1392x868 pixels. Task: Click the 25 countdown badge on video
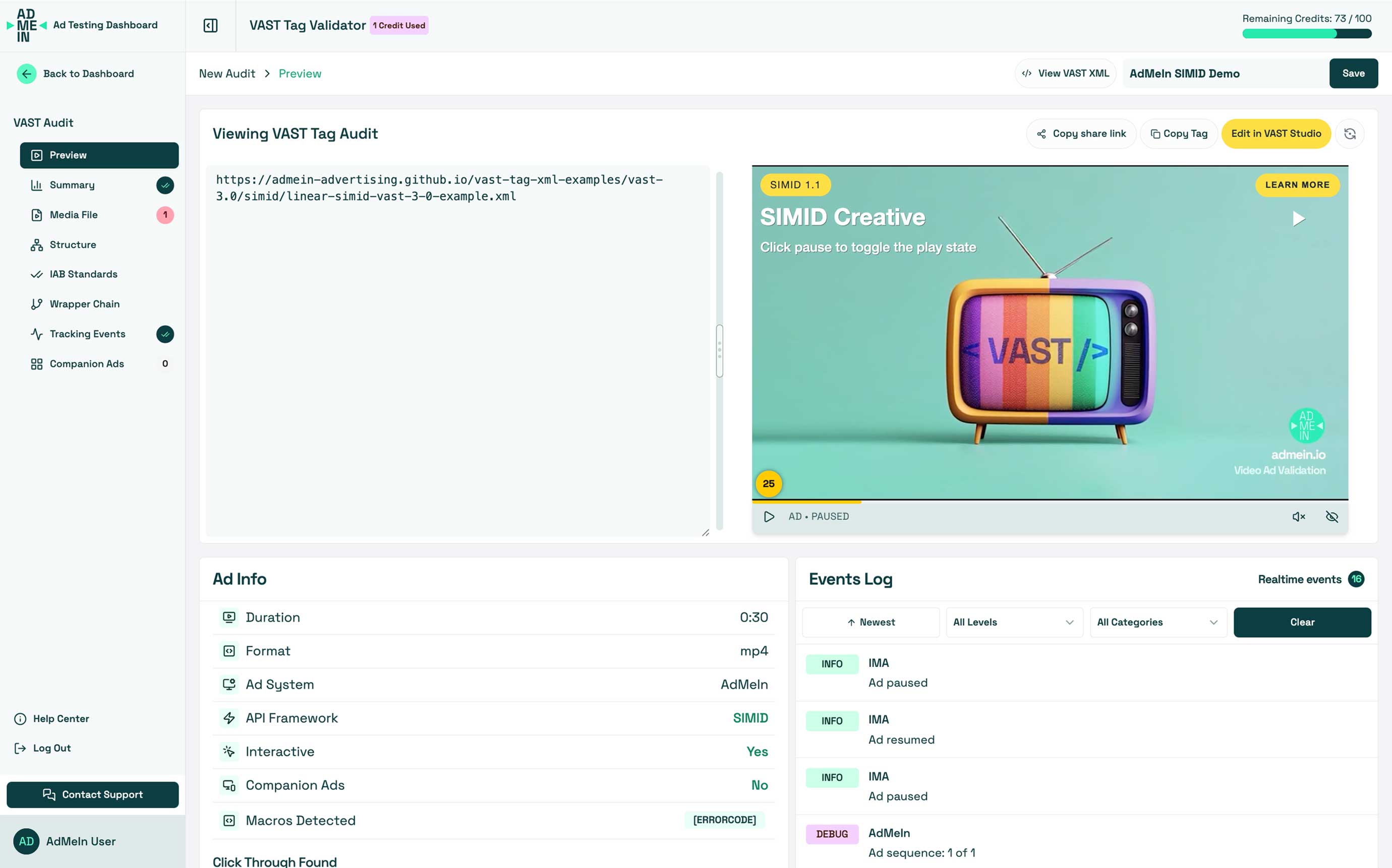pyautogui.click(x=768, y=484)
